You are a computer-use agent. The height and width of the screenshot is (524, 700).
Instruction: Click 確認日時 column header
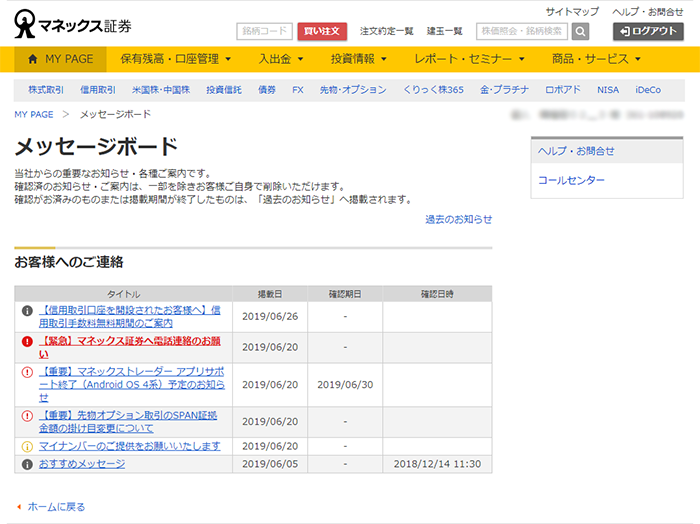[x=437, y=294]
